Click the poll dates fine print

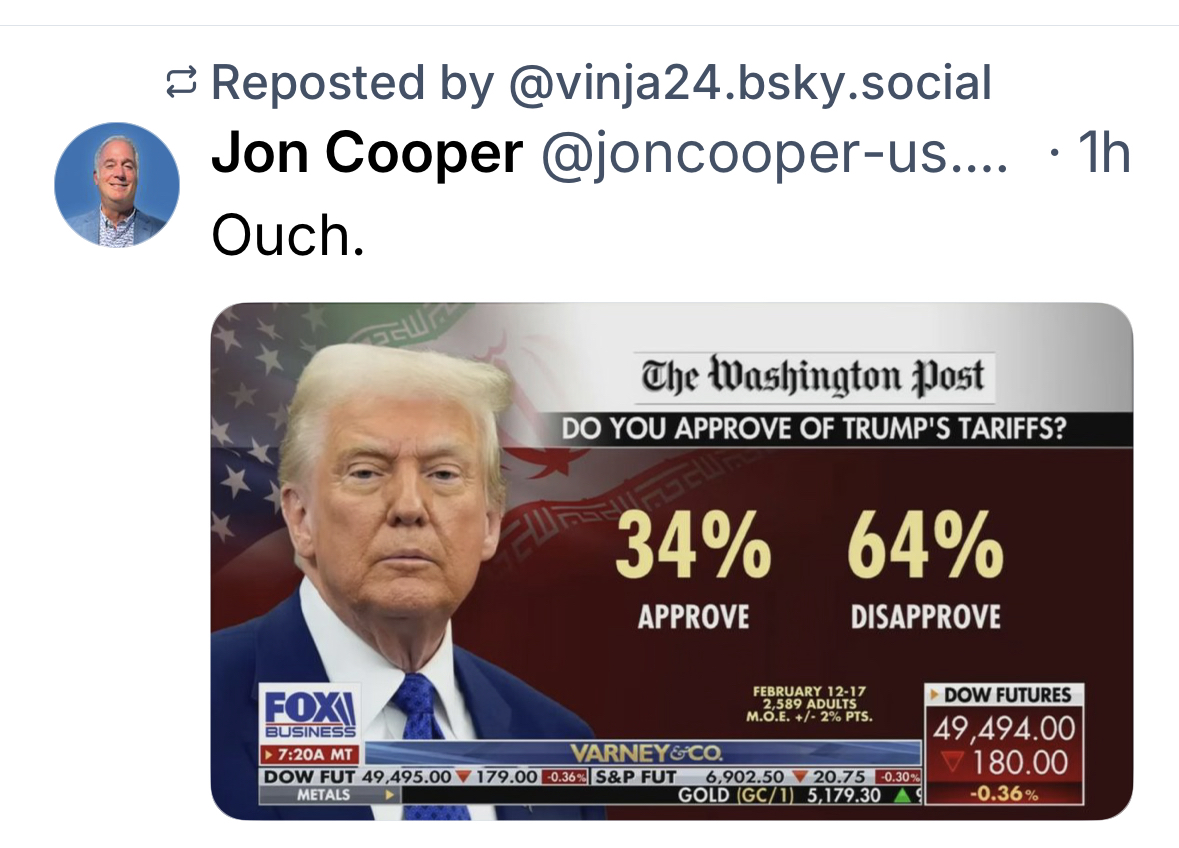[x=809, y=704]
